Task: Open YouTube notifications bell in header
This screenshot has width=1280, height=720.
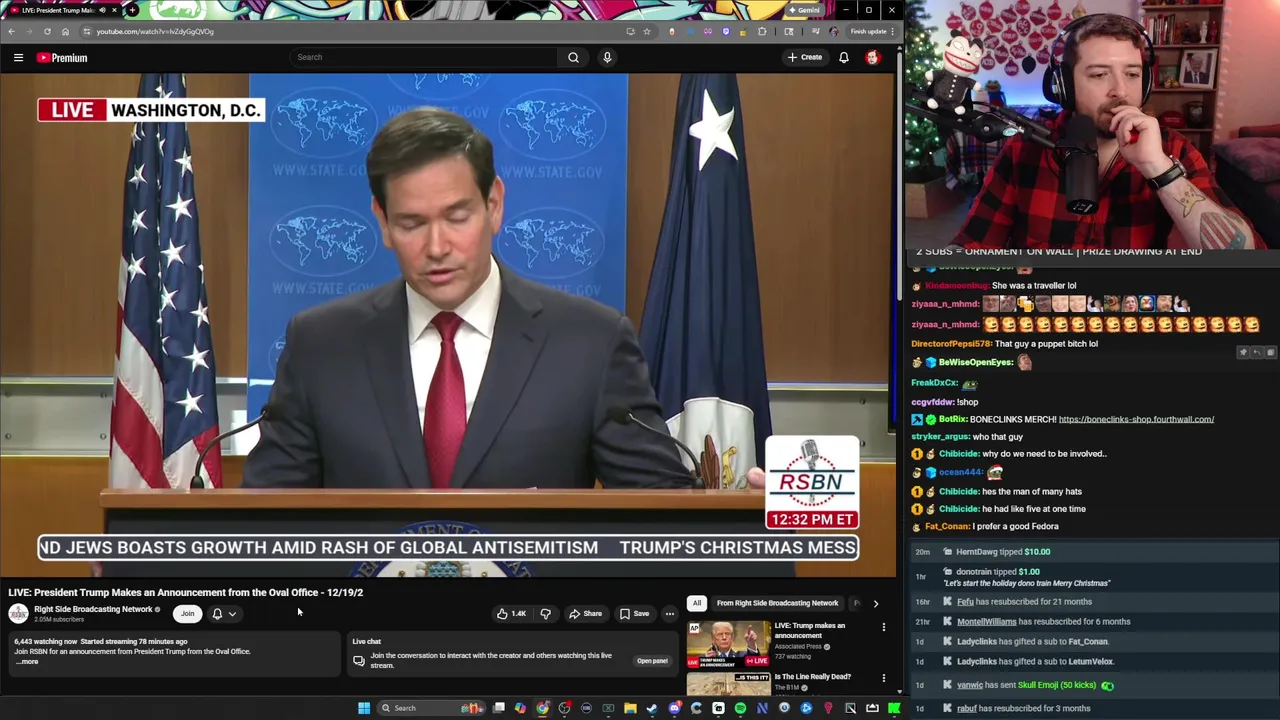Action: point(844,57)
